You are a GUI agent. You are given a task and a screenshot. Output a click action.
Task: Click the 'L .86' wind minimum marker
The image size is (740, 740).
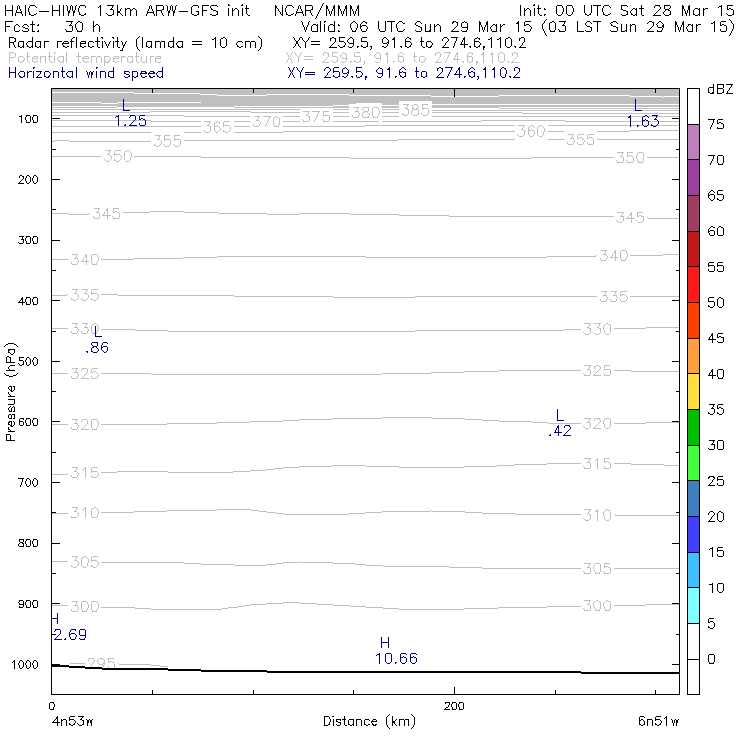(x=97, y=340)
